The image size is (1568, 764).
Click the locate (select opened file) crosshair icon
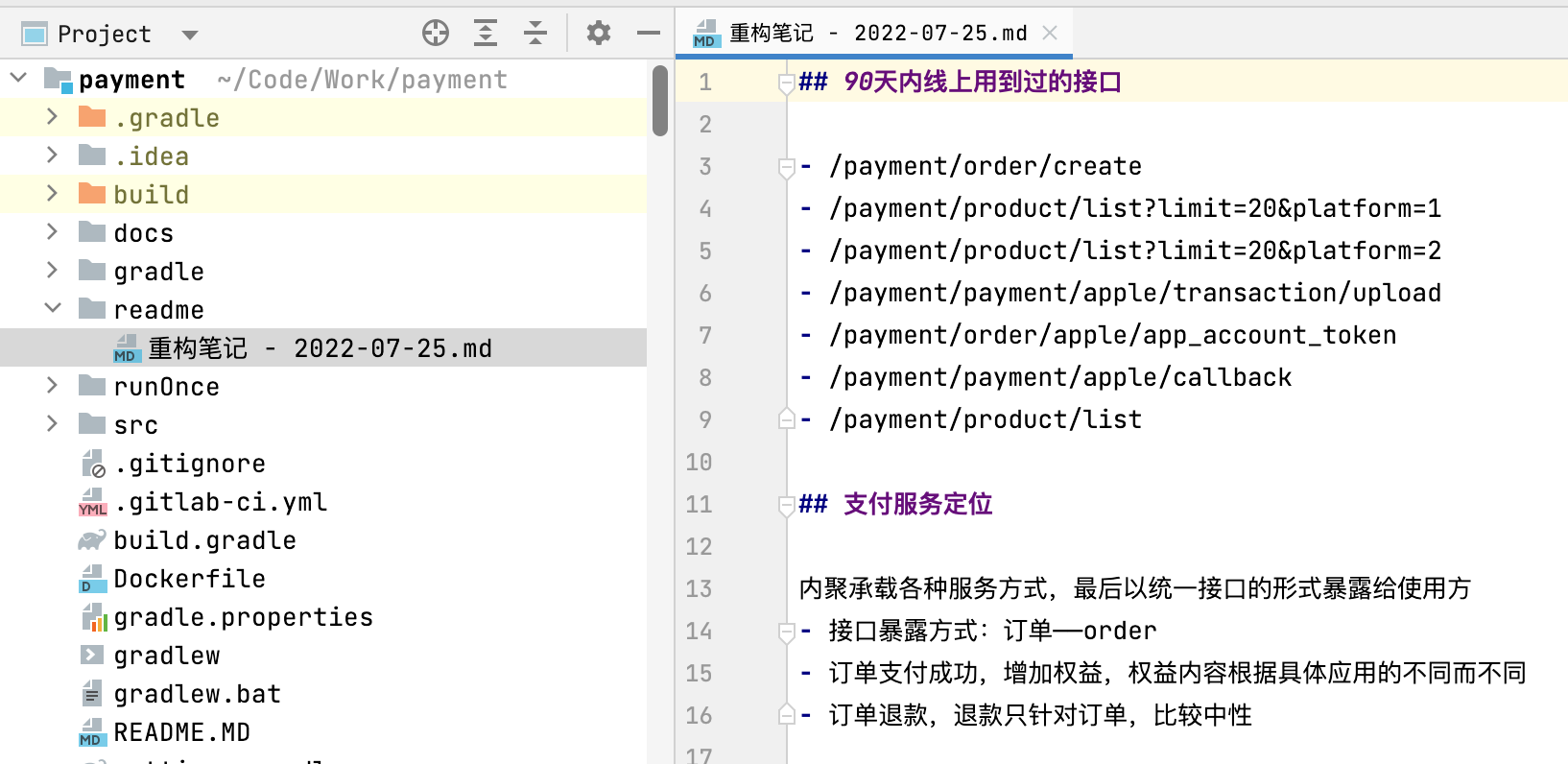coord(436,34)
